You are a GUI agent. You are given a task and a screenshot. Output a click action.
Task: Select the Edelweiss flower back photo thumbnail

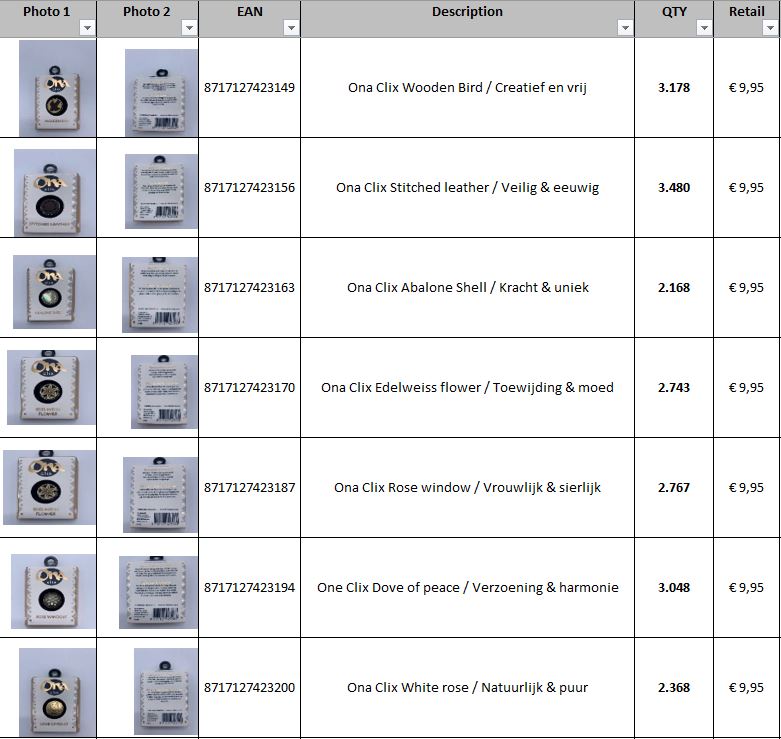click(164, 392)
